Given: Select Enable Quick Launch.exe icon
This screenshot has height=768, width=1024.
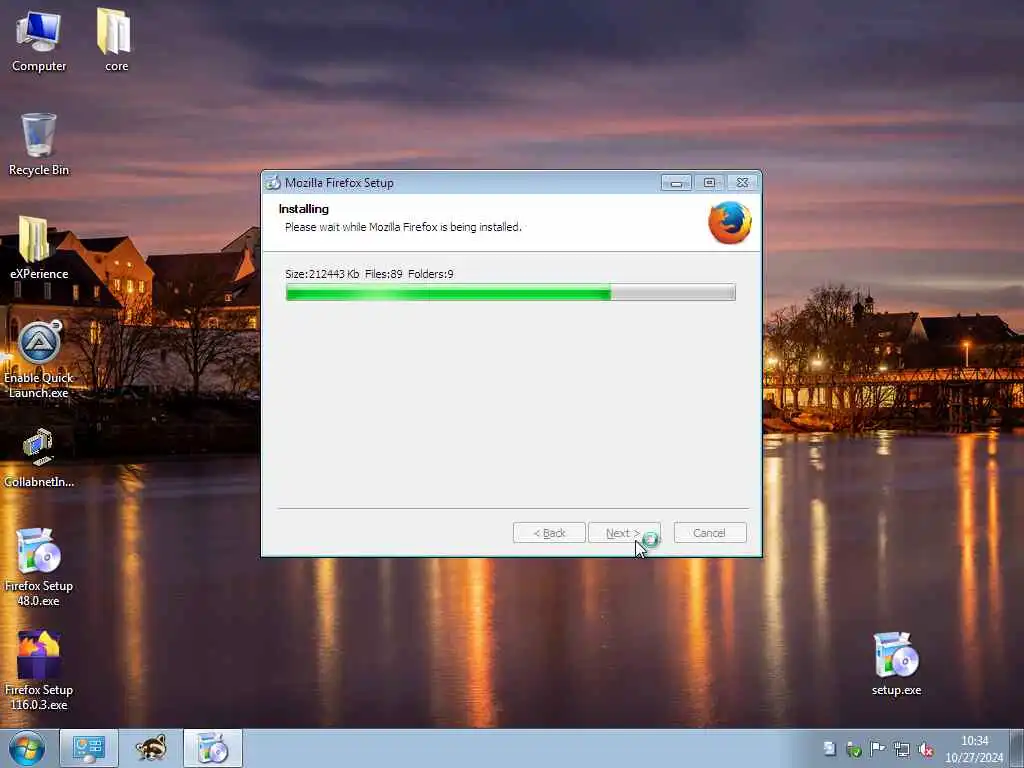Looking at the screenshot, I should pyautogui.click(x=39, y=359).
